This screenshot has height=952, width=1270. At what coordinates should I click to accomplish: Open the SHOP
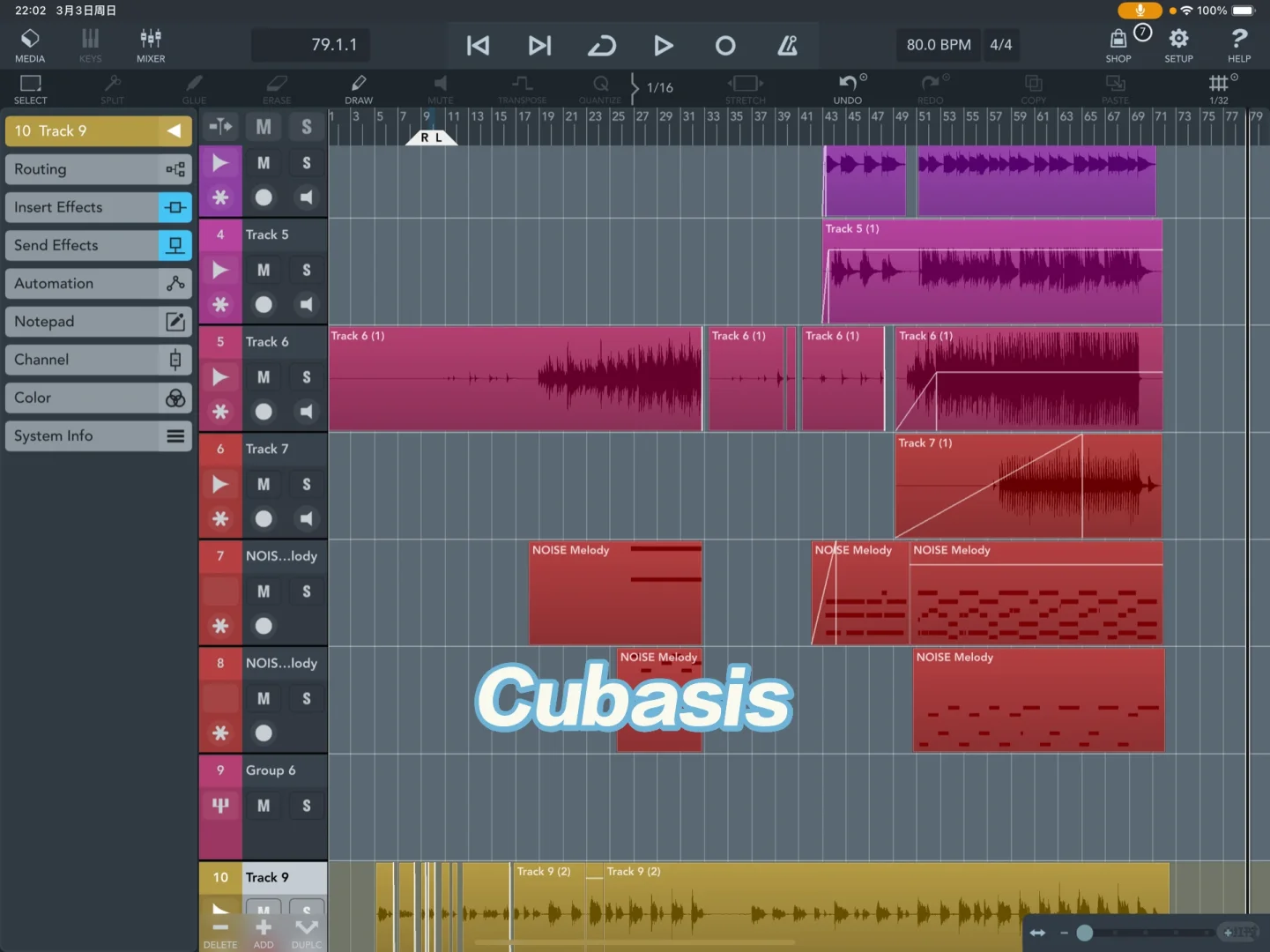coord(1118,45)
